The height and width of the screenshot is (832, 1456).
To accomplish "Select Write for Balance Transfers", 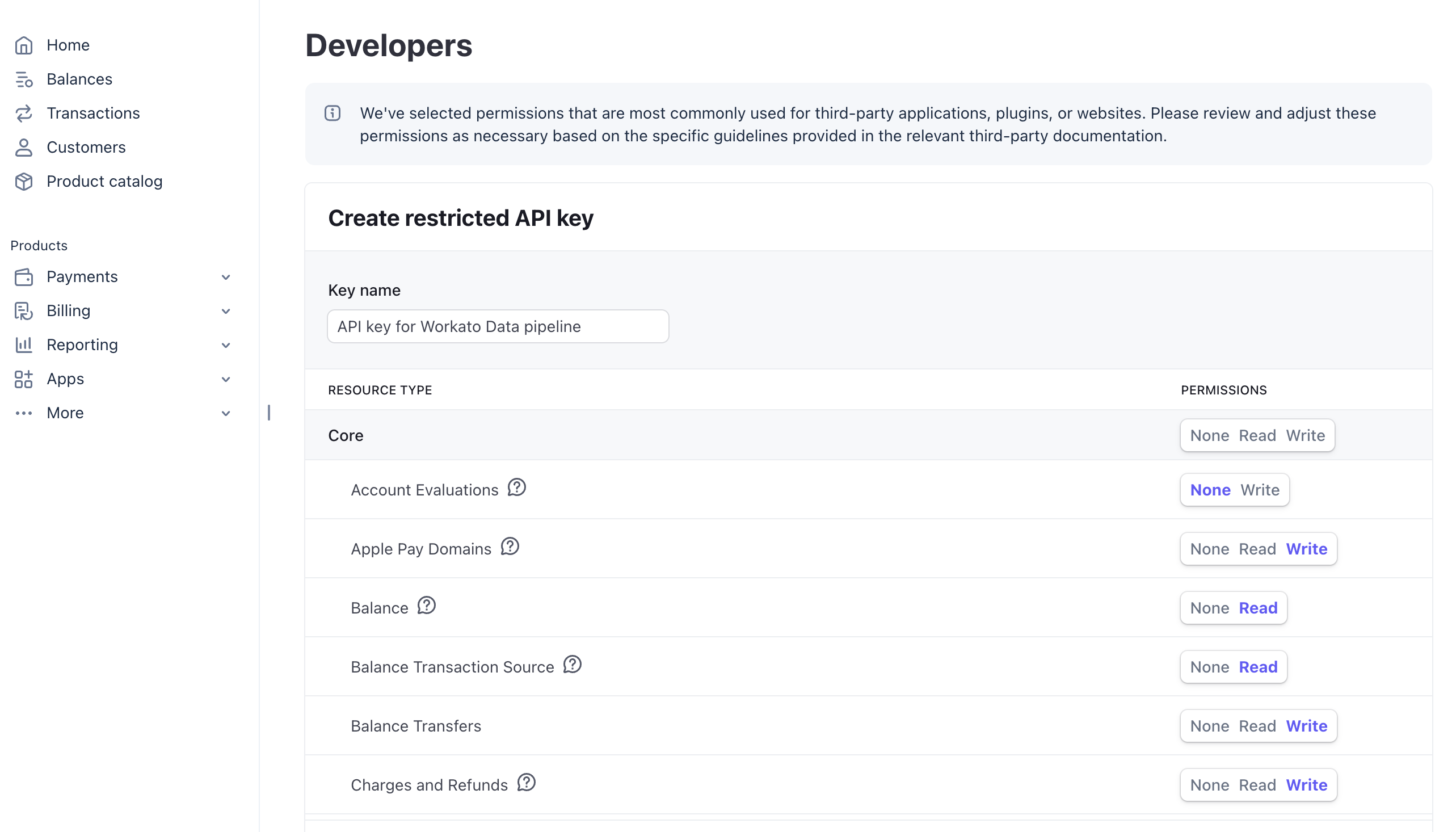I will coord(1306,726).
